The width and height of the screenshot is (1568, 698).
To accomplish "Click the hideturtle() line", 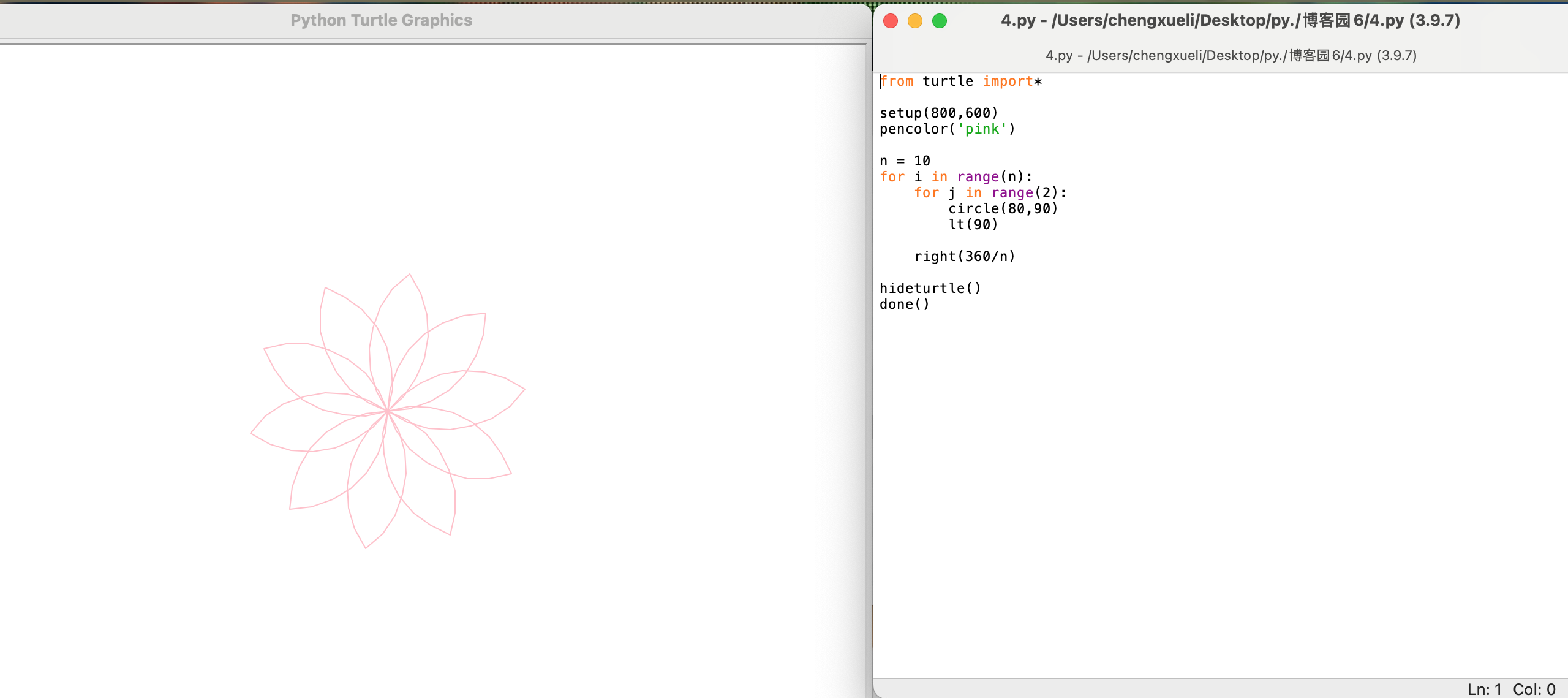I will 930,288.
